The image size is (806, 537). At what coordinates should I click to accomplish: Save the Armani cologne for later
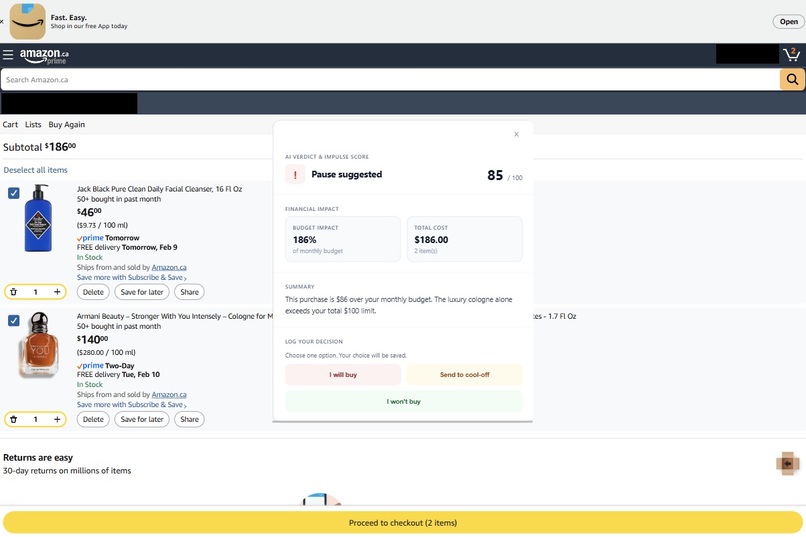142,419
